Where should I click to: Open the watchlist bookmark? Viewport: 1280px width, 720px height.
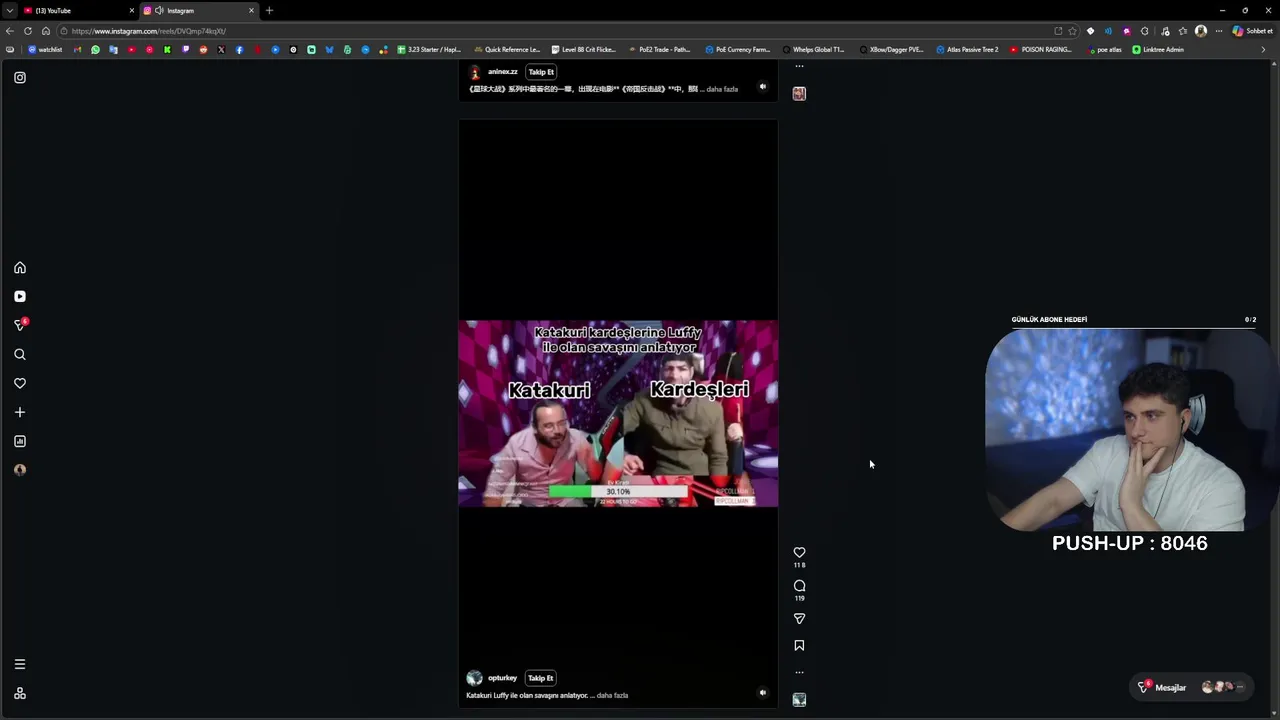tap(45, 50)
